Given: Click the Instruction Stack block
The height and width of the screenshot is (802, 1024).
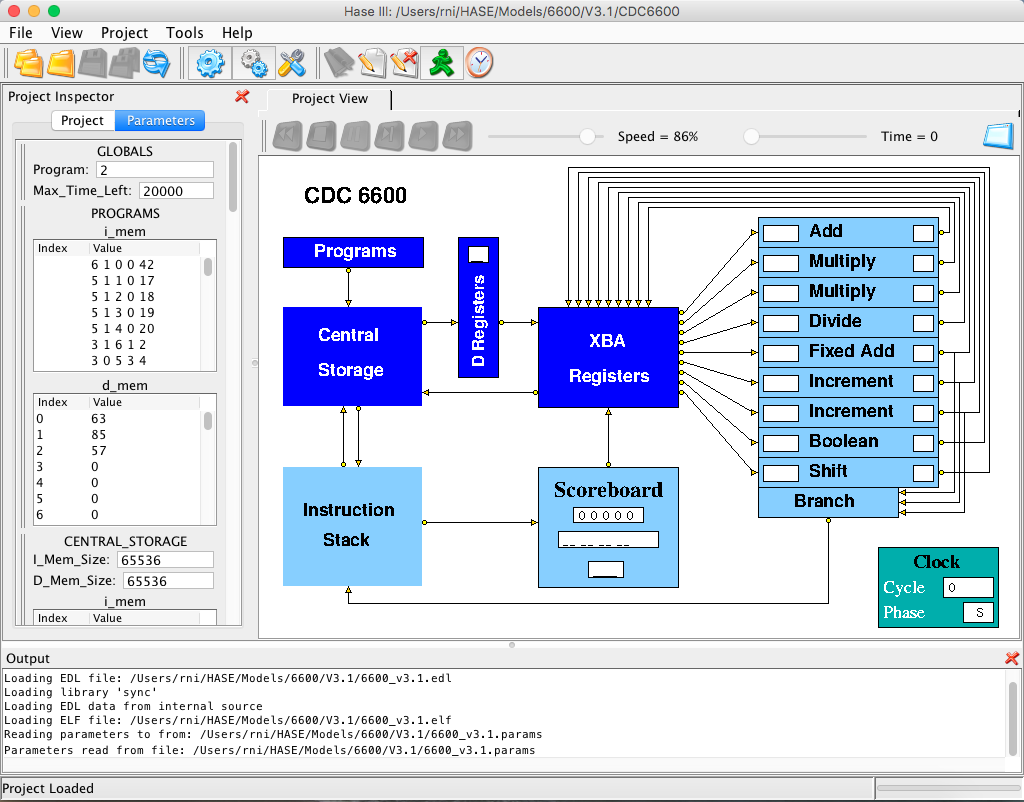Looking at the screenshot, I should point(352,526).
